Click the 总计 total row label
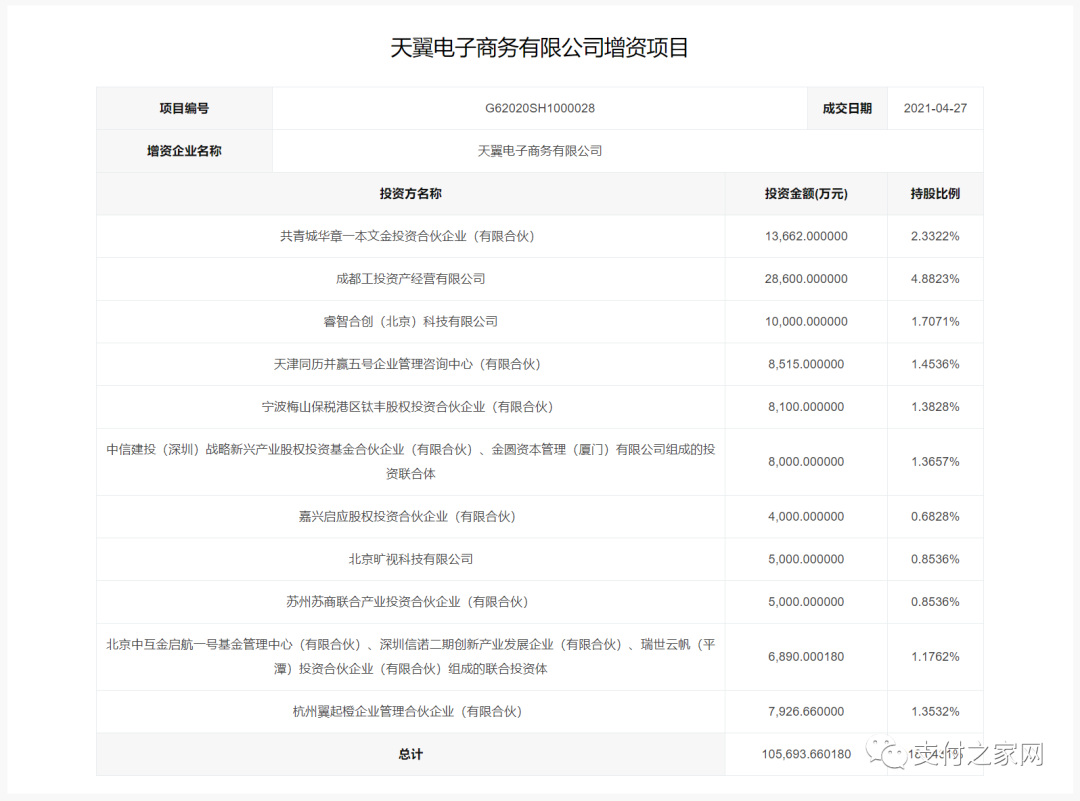The height and width of the screenshot is (801, 1080). point(411,754)
